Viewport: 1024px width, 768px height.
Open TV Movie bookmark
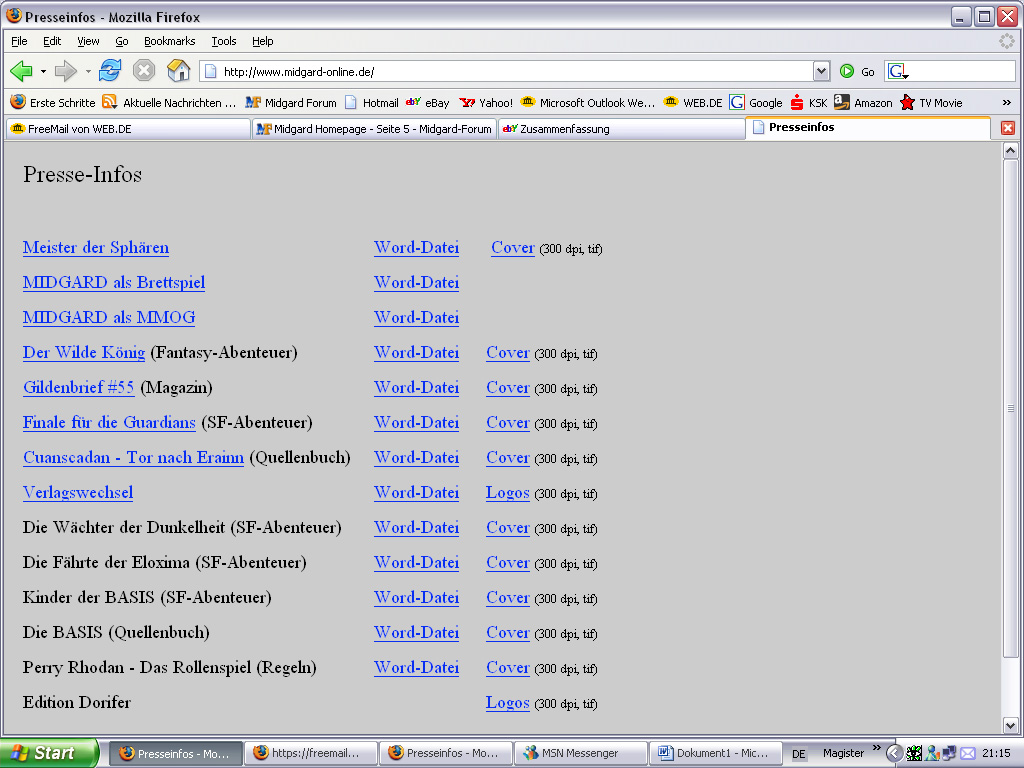click(931, 103)
